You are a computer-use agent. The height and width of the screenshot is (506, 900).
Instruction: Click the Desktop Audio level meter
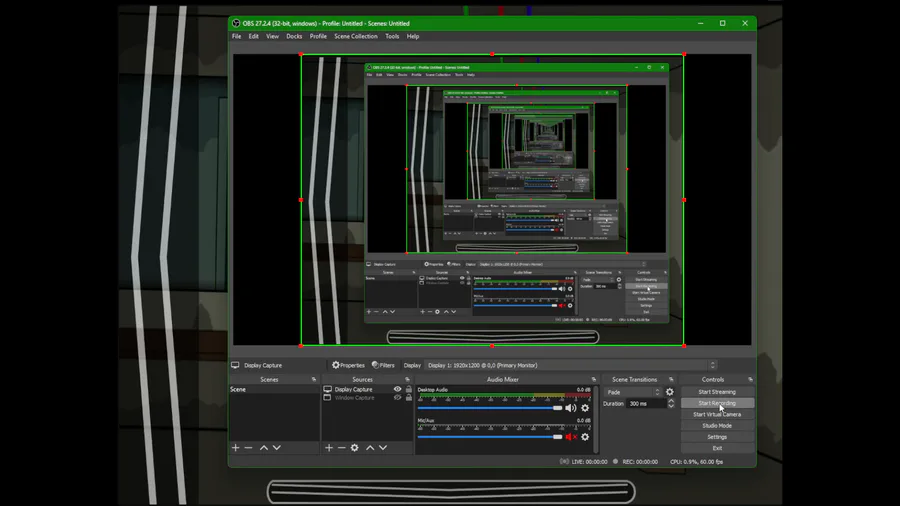coord(504,395)
